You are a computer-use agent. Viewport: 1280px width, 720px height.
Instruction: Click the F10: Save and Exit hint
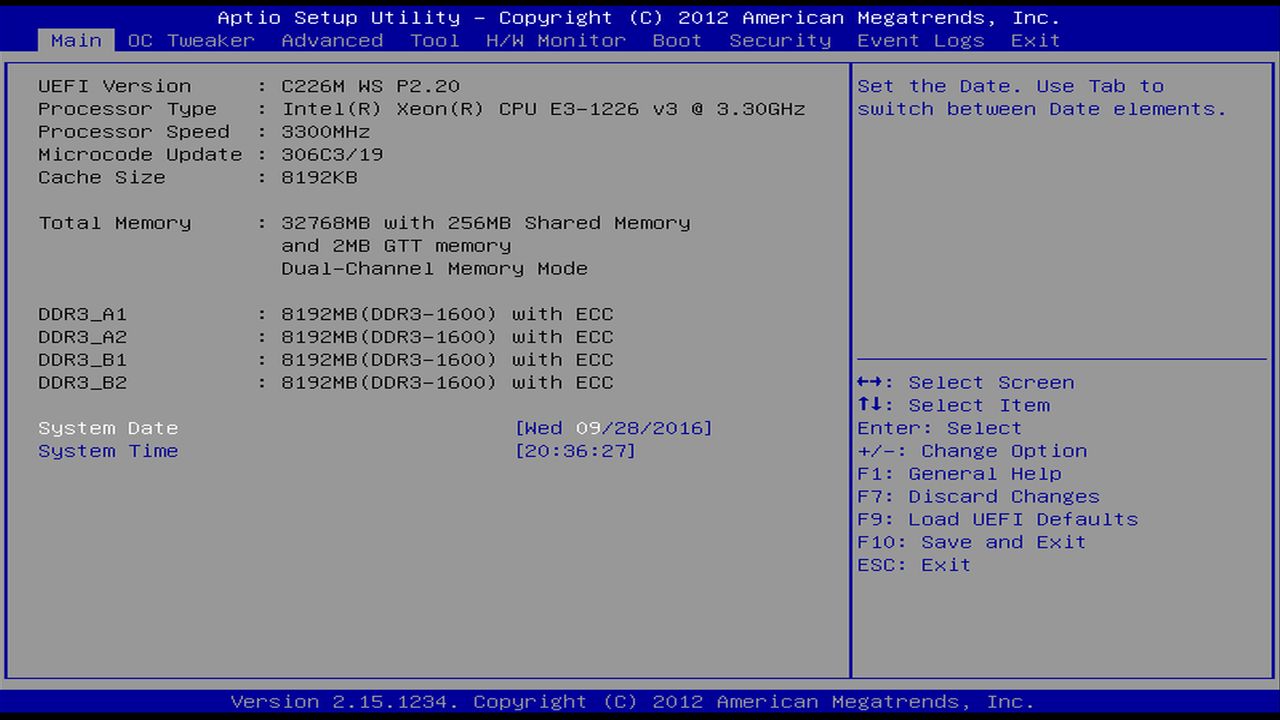click(972, 542)
